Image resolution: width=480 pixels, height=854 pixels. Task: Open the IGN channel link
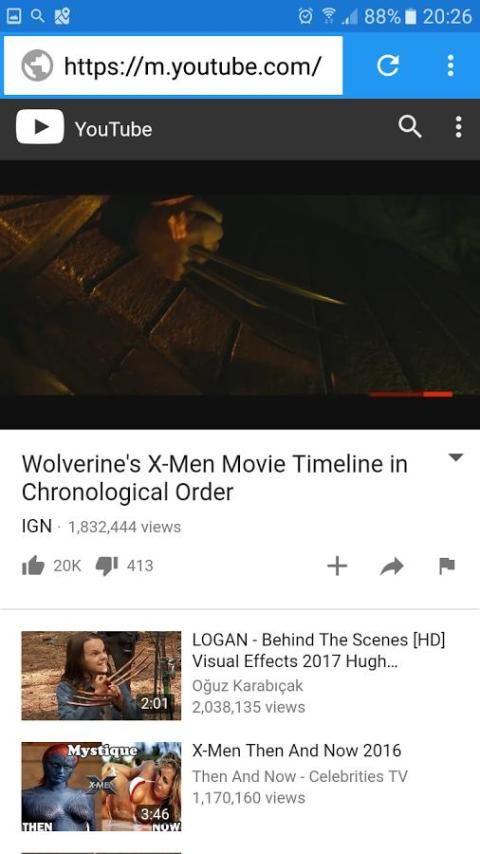[x=37, y=527]
